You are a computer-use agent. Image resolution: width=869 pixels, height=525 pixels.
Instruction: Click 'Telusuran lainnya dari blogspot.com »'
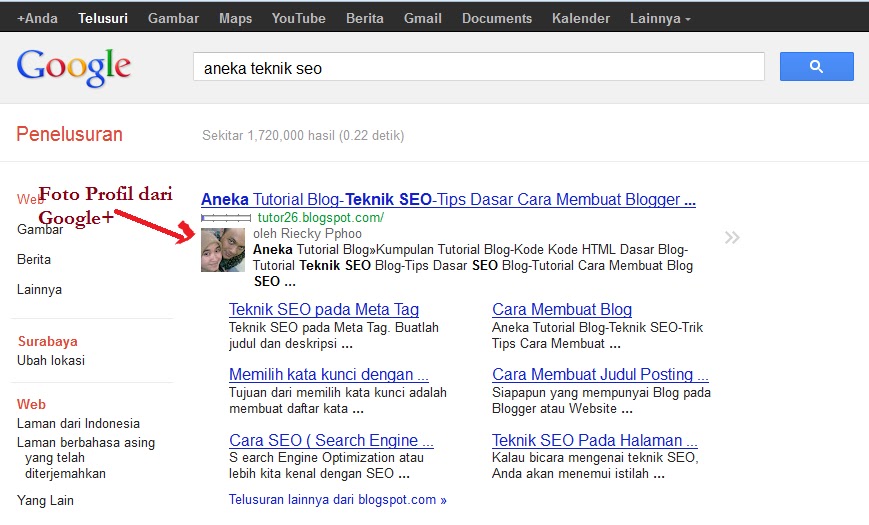pyautogui.click(x=338, y=500)
